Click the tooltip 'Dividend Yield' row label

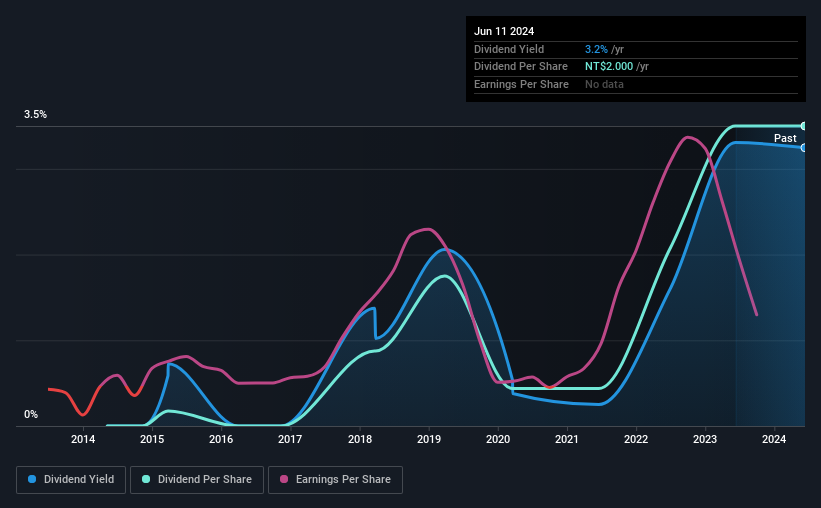pyautogui.click(x=509, y=49)
